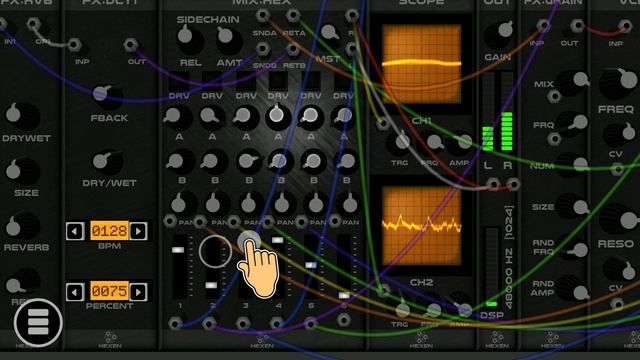The image size is (640, 360).
Task: Click the CH2 scope display
Action: [x=422, y=226]
